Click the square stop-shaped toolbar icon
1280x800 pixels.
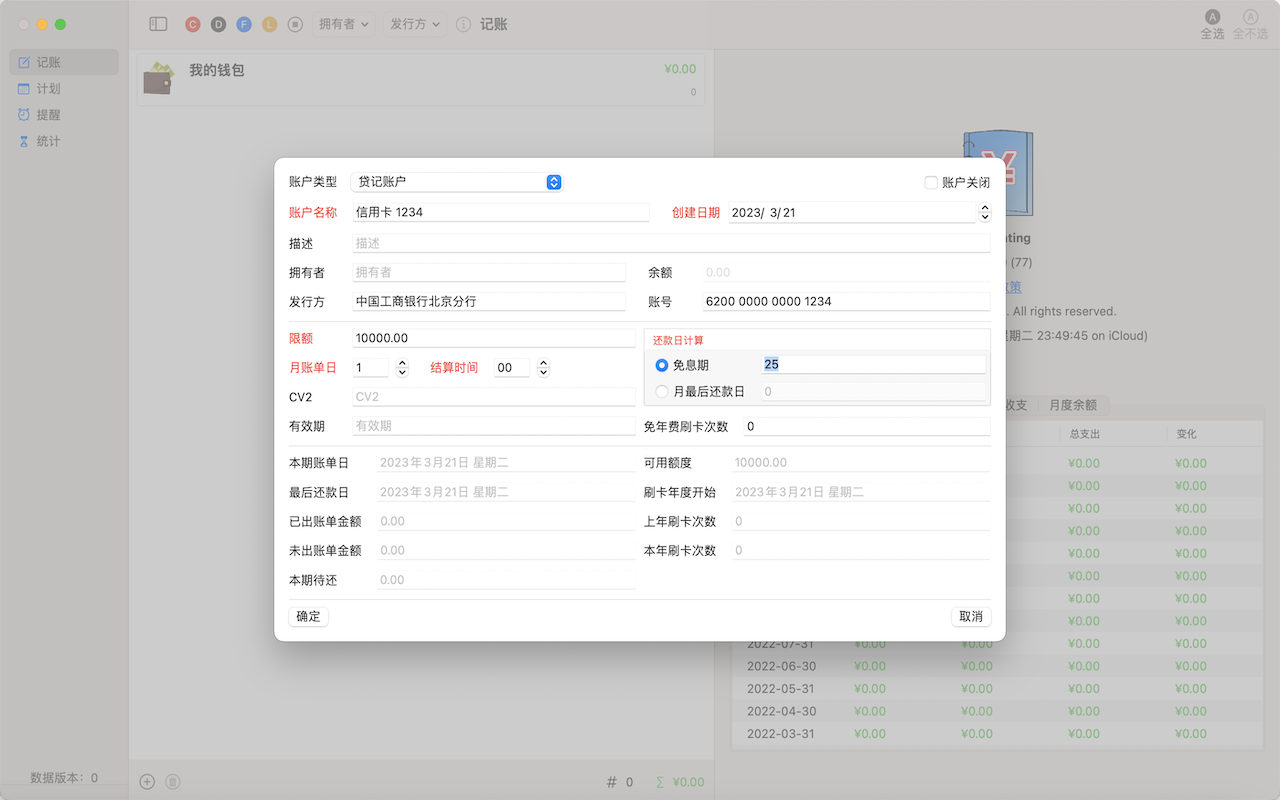(295, 24)
